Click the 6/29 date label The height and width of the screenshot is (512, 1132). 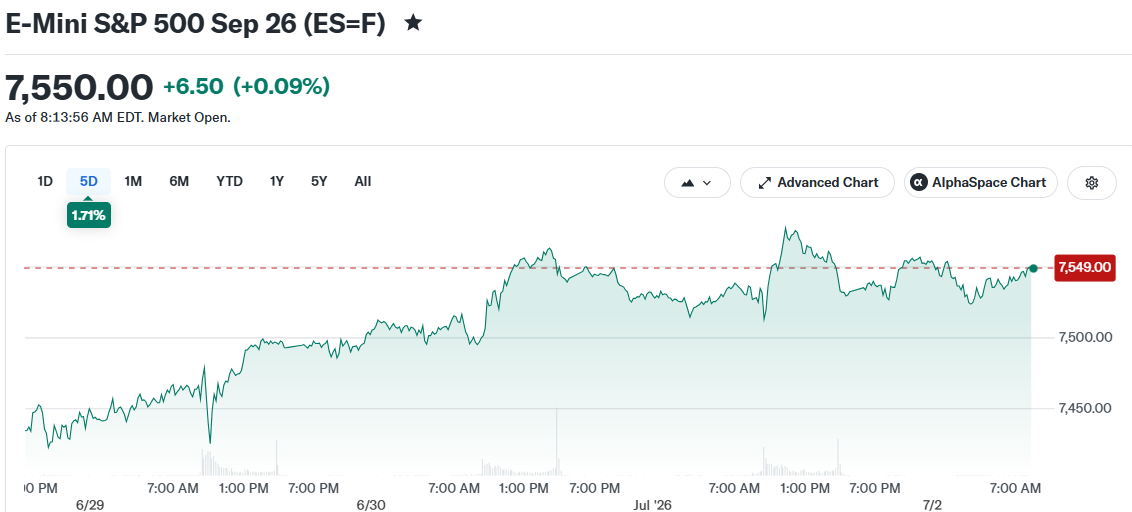(x=90, y=505)
